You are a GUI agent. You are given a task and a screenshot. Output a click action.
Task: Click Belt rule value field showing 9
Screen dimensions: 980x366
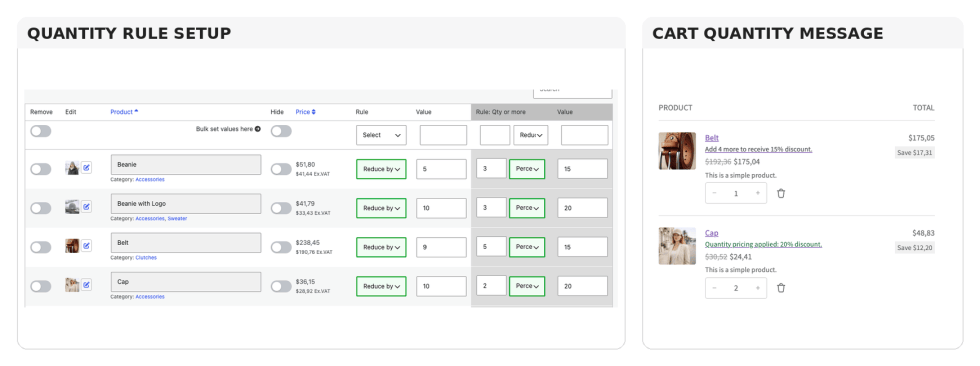pyautogui.click(x=441, y=247)
